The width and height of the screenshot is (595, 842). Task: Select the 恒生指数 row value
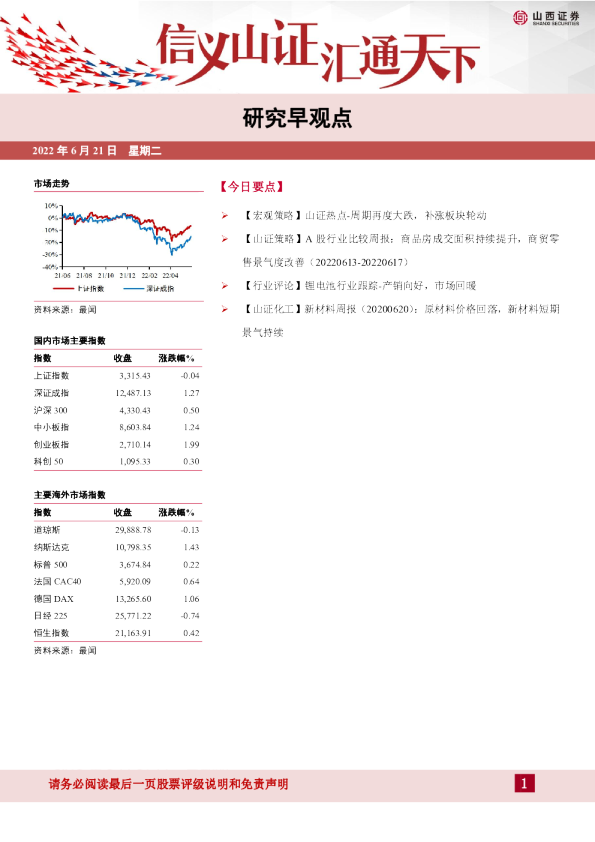click(133, 633)
